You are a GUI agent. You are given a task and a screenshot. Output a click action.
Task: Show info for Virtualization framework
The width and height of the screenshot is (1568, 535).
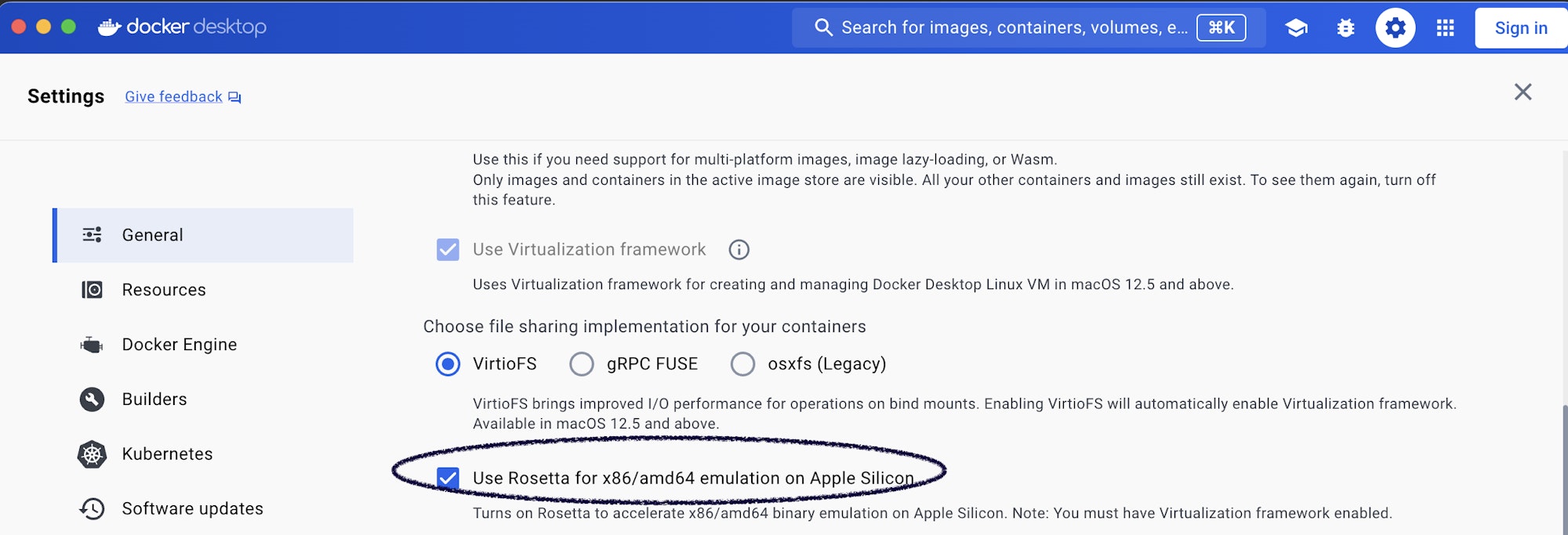(739, 250)
